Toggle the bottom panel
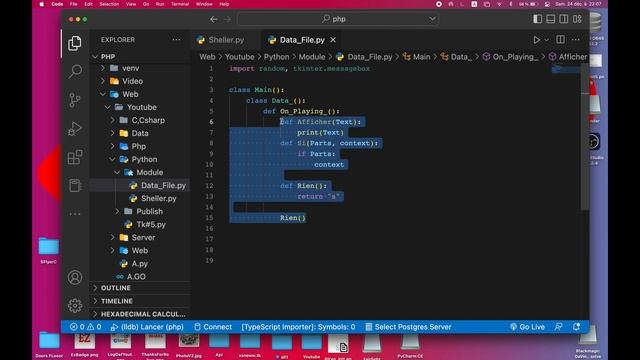This screenshot has width=640, height=360. (551, 19)
